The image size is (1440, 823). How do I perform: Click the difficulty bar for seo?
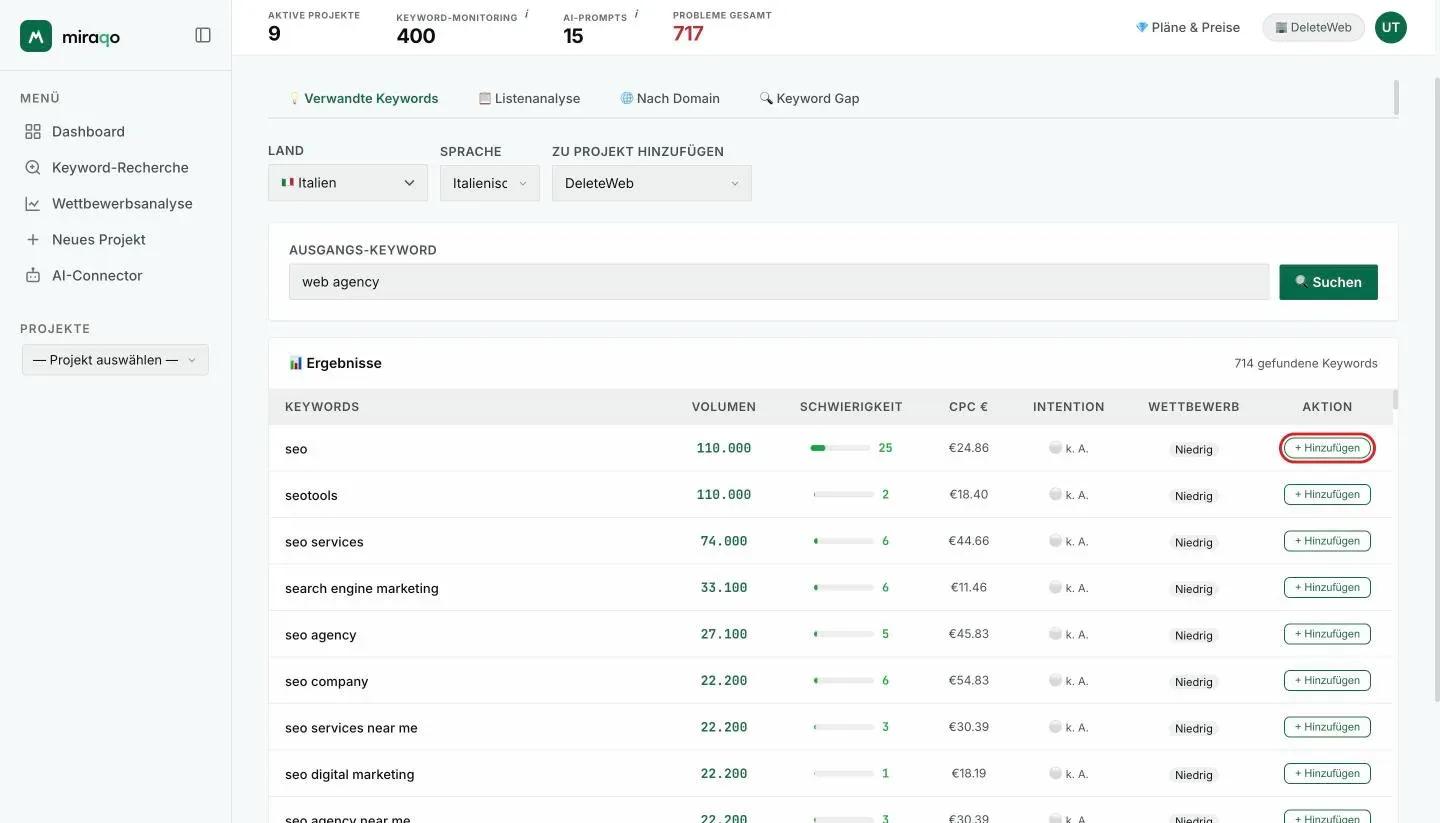(x=841, y=448)
